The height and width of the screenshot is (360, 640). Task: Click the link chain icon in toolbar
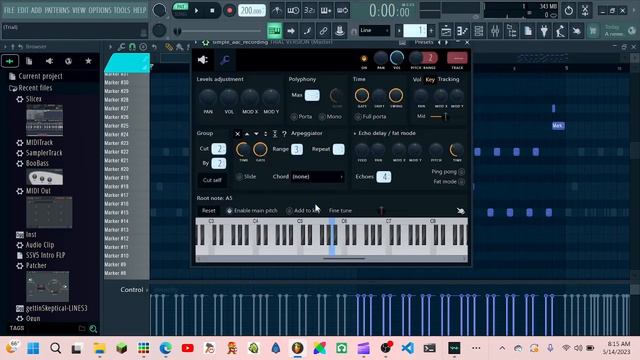pyautogui.click(x=323, y=31)
